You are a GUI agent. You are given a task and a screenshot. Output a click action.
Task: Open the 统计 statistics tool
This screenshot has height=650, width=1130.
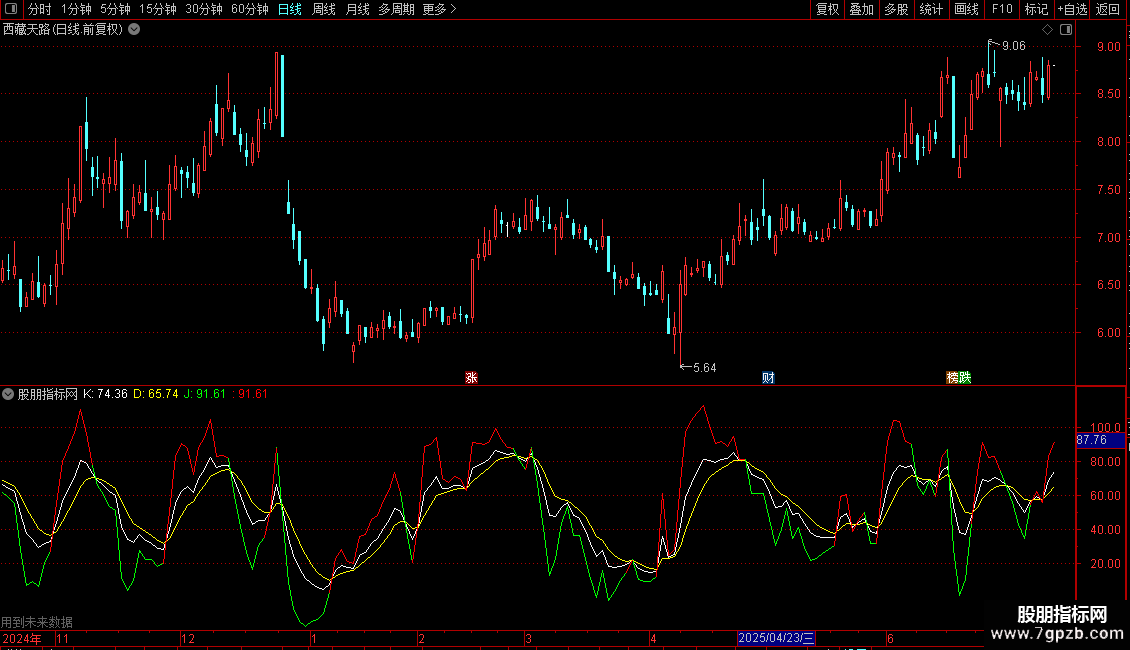931,9
